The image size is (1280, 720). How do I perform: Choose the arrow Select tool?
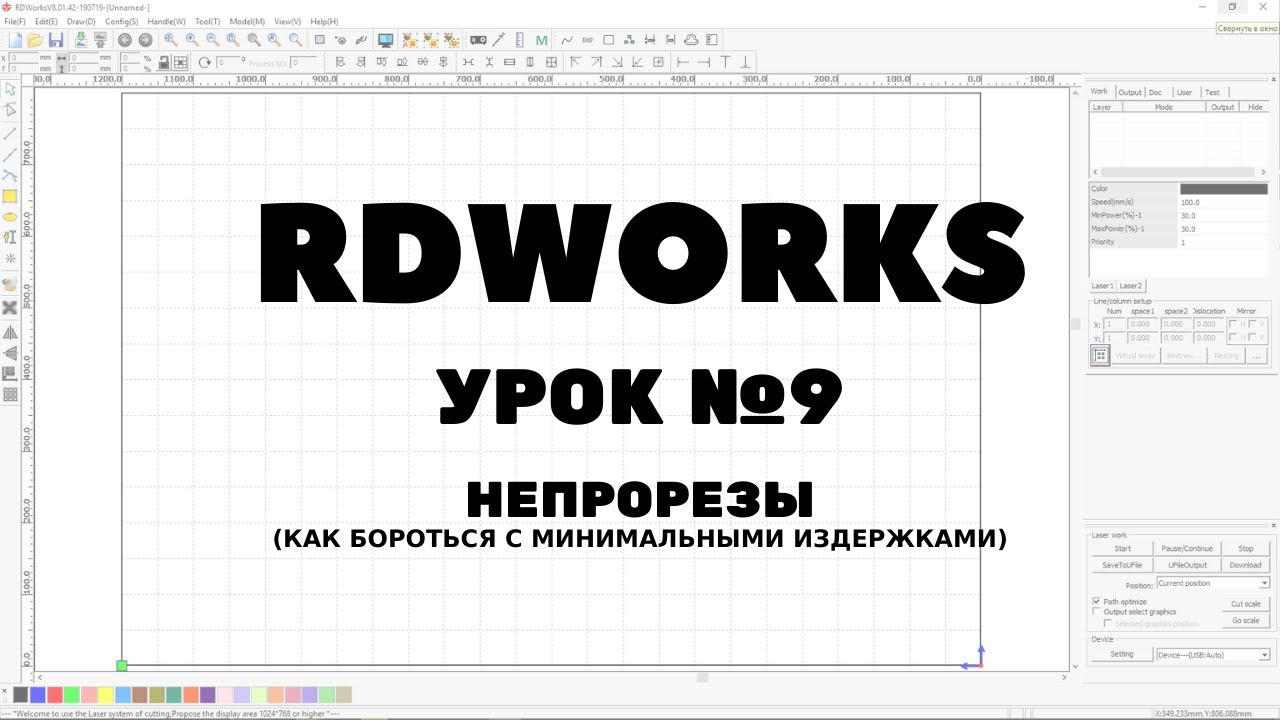[x=11, y=90]
